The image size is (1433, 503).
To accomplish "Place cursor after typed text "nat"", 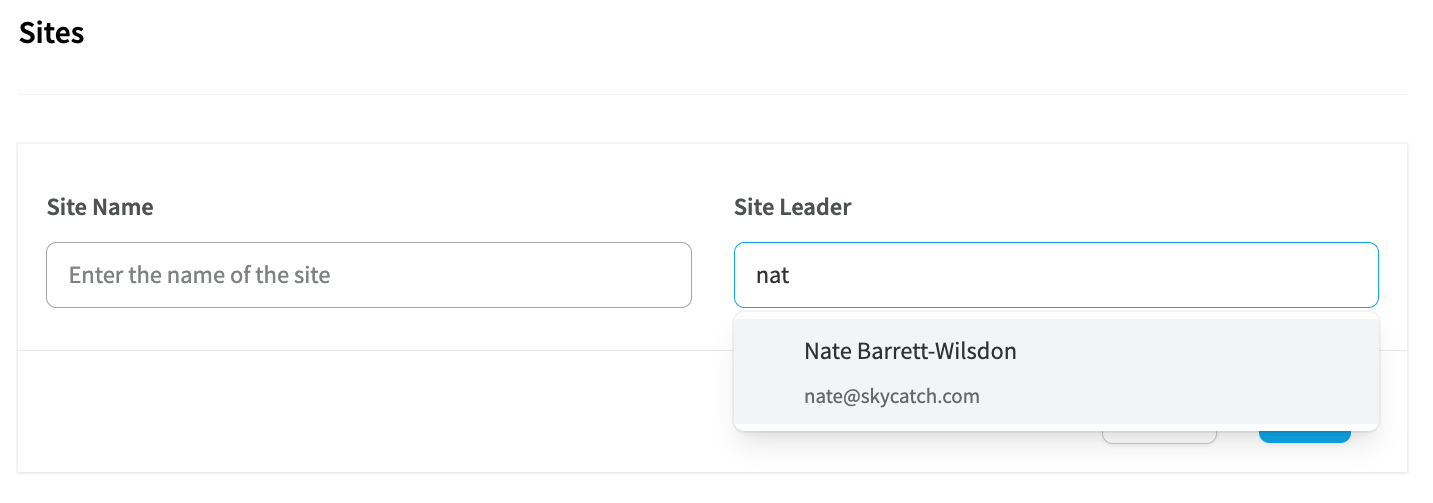I will point(792,275).
